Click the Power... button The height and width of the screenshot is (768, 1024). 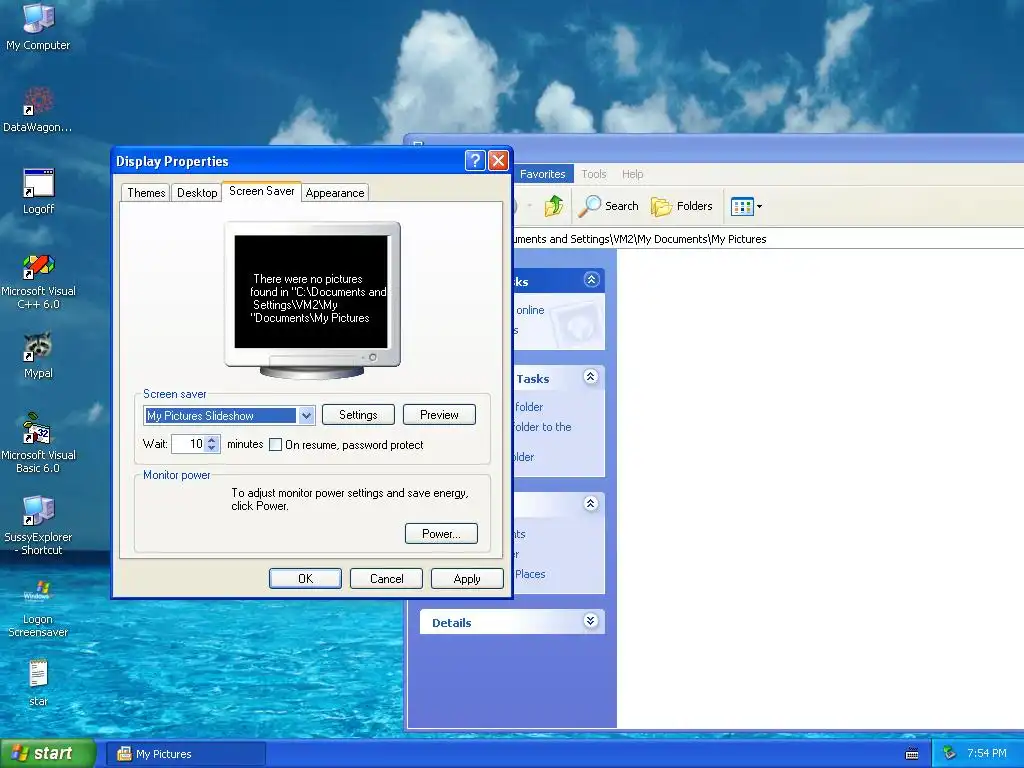[441, 534]
